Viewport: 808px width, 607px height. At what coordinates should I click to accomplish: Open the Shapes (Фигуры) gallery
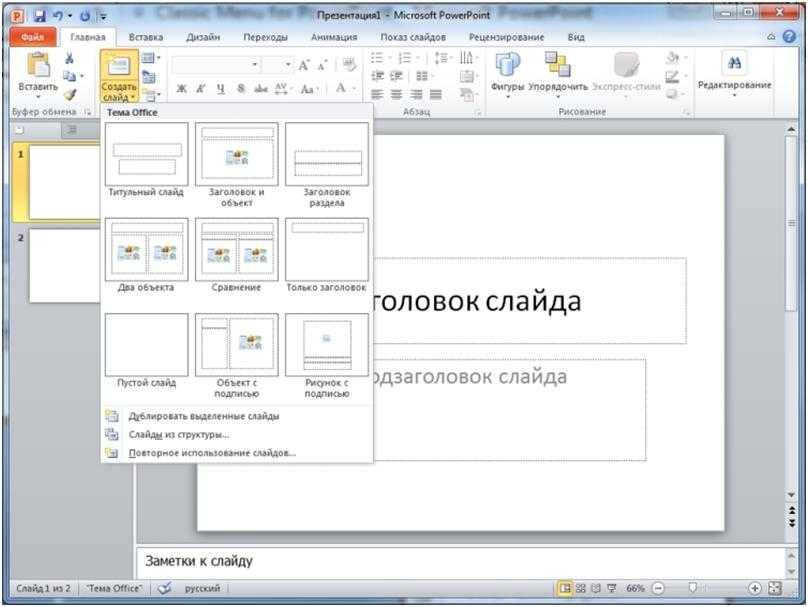coord(508,74)
